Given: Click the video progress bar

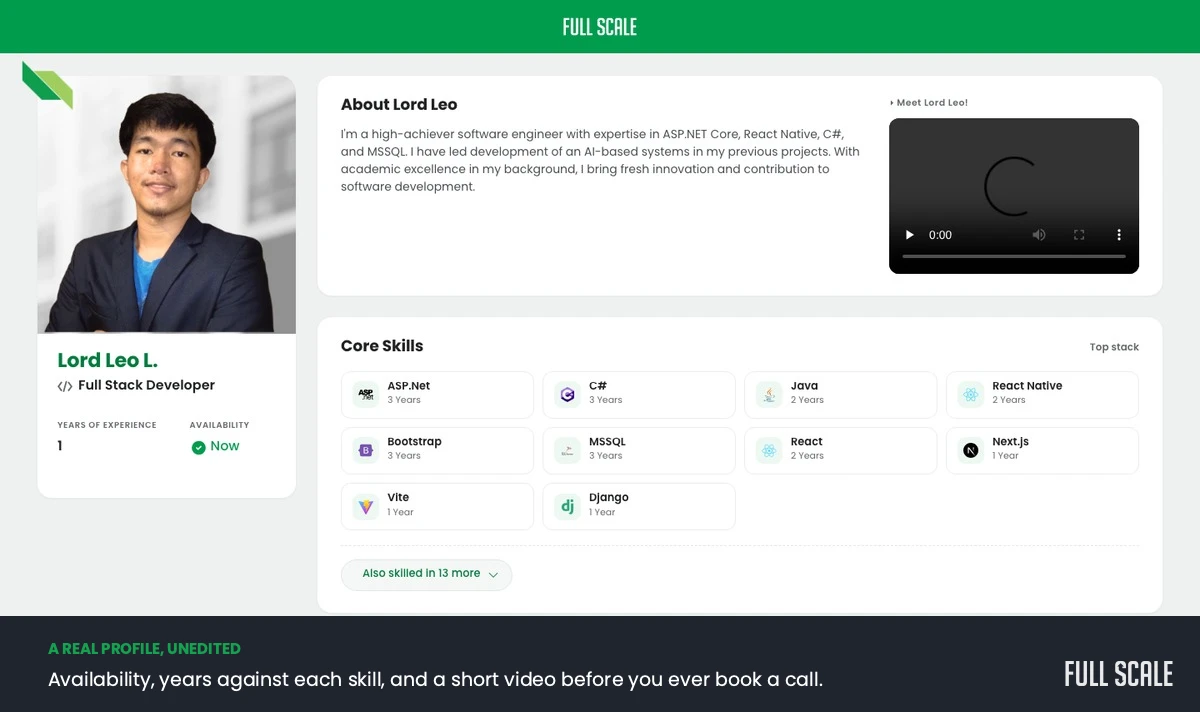Looking at the screenshot, I should tap(1014, 257).
